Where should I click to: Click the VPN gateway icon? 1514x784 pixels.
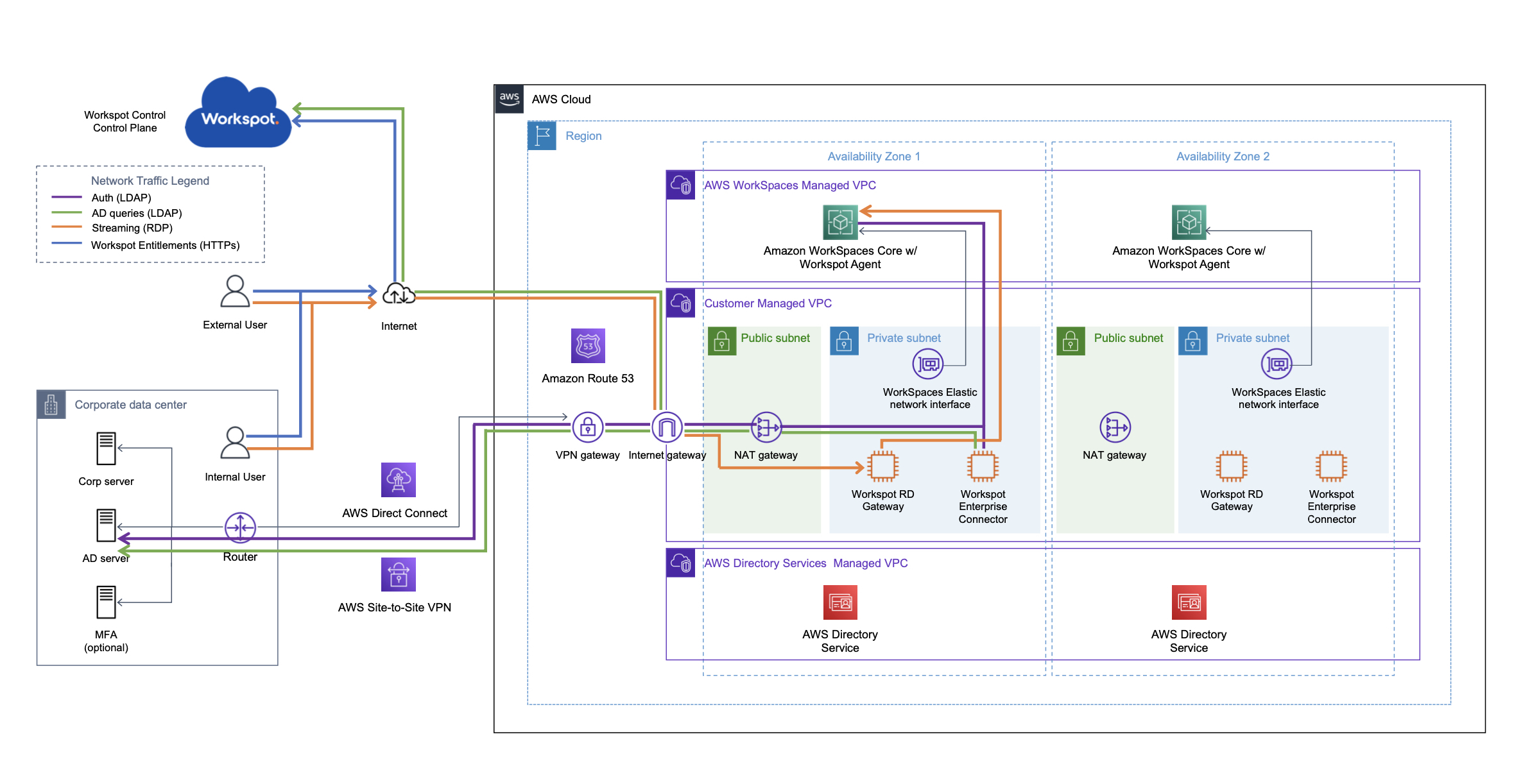click(x=588, y=428)
